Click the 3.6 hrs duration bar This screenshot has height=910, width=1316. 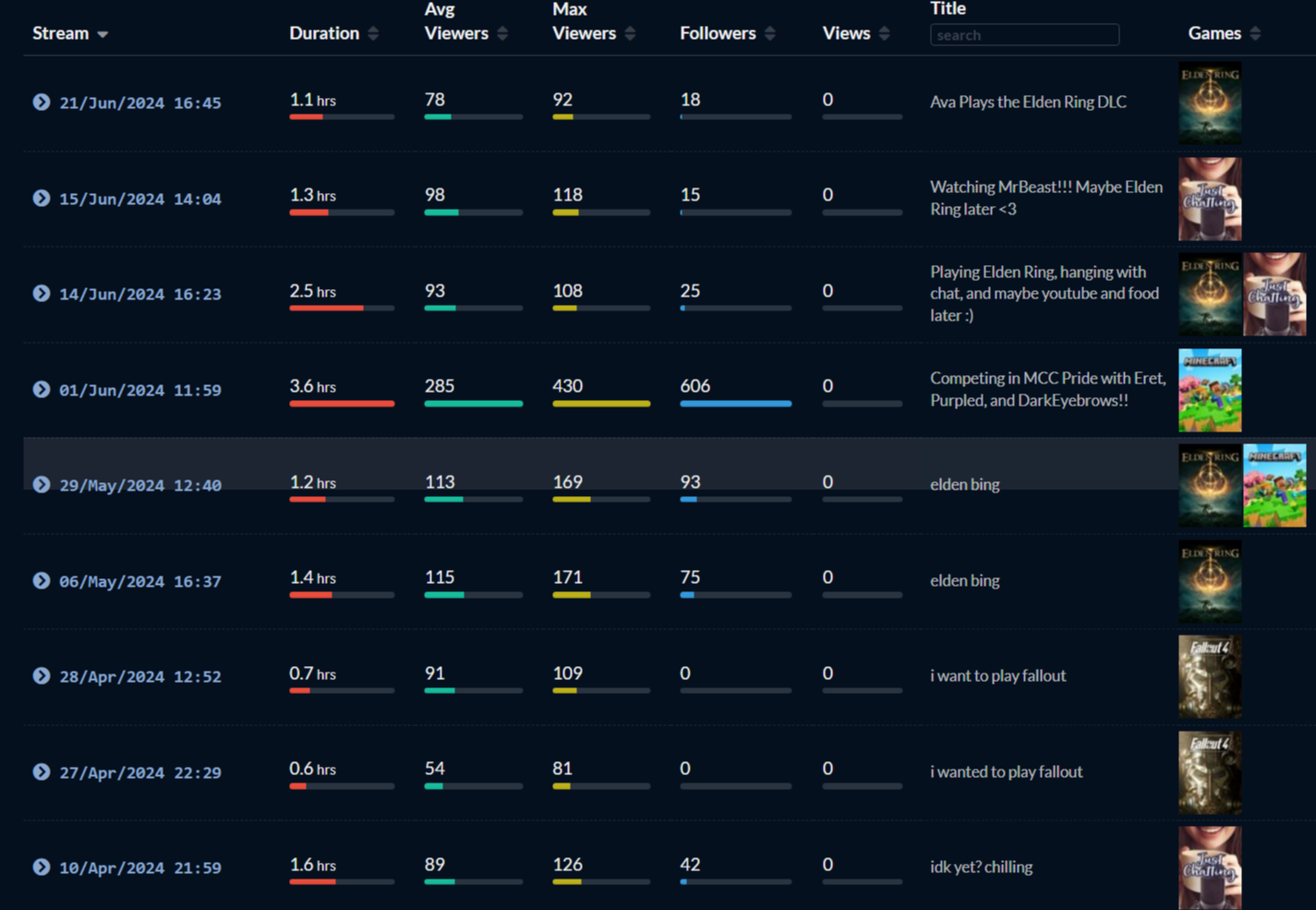pyautogui.click(x=342, y=404)
